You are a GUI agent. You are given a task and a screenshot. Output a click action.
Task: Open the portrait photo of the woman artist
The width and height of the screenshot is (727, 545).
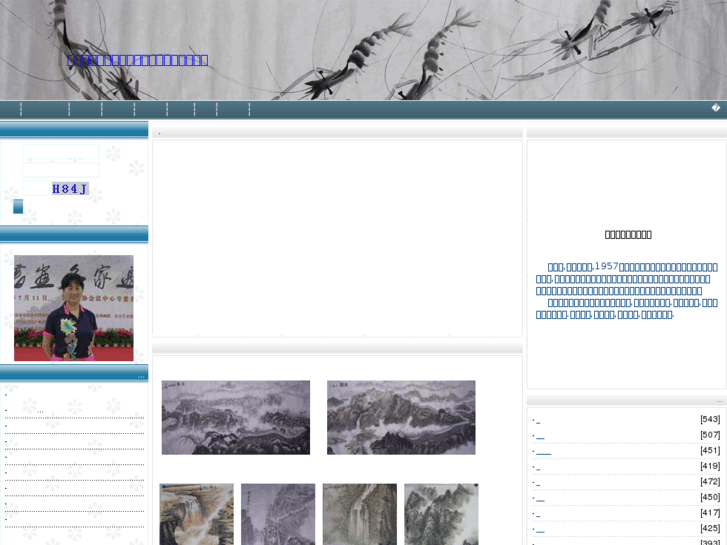[74, 308]
